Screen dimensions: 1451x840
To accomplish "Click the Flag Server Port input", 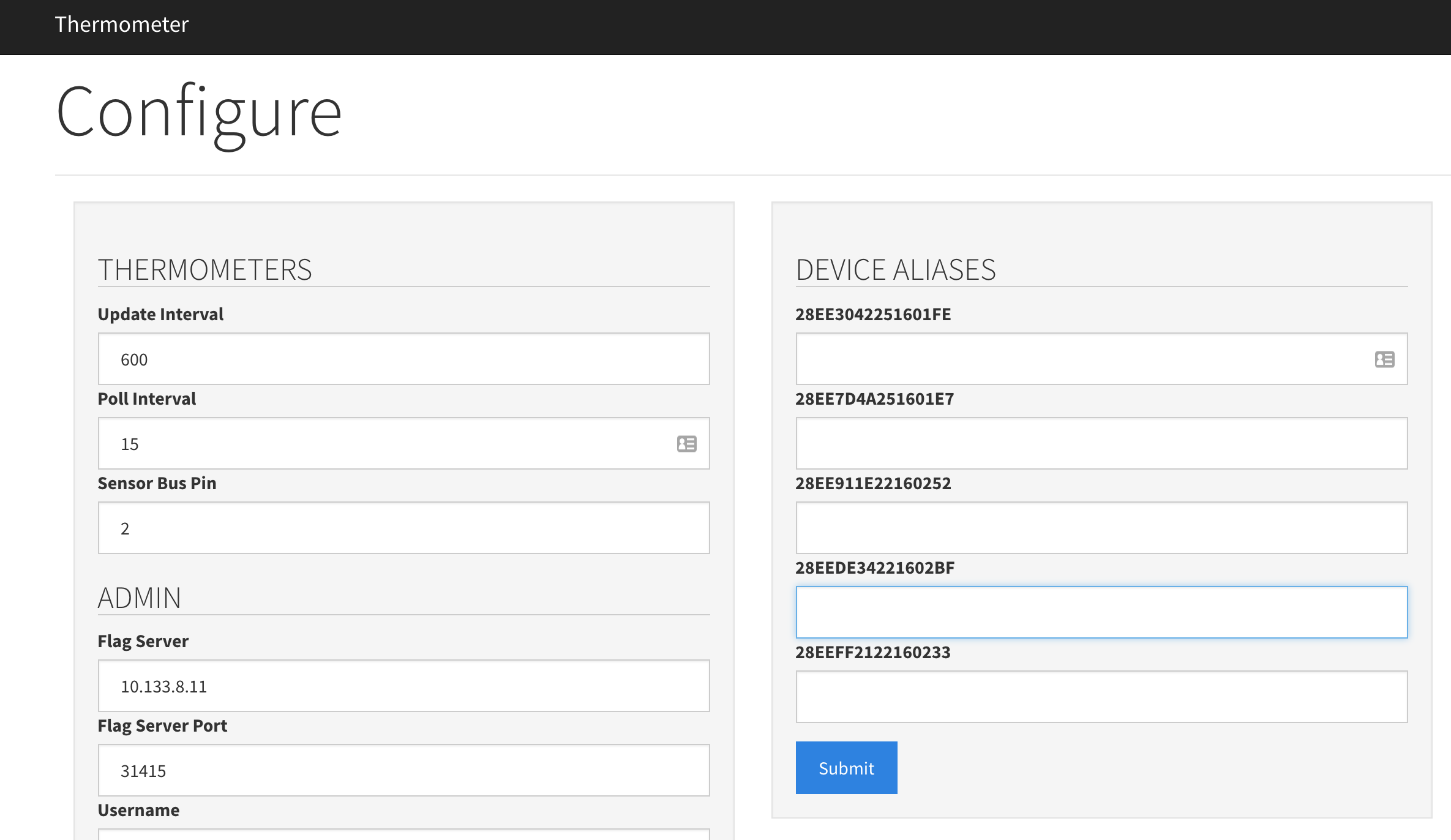I will 403,770.
